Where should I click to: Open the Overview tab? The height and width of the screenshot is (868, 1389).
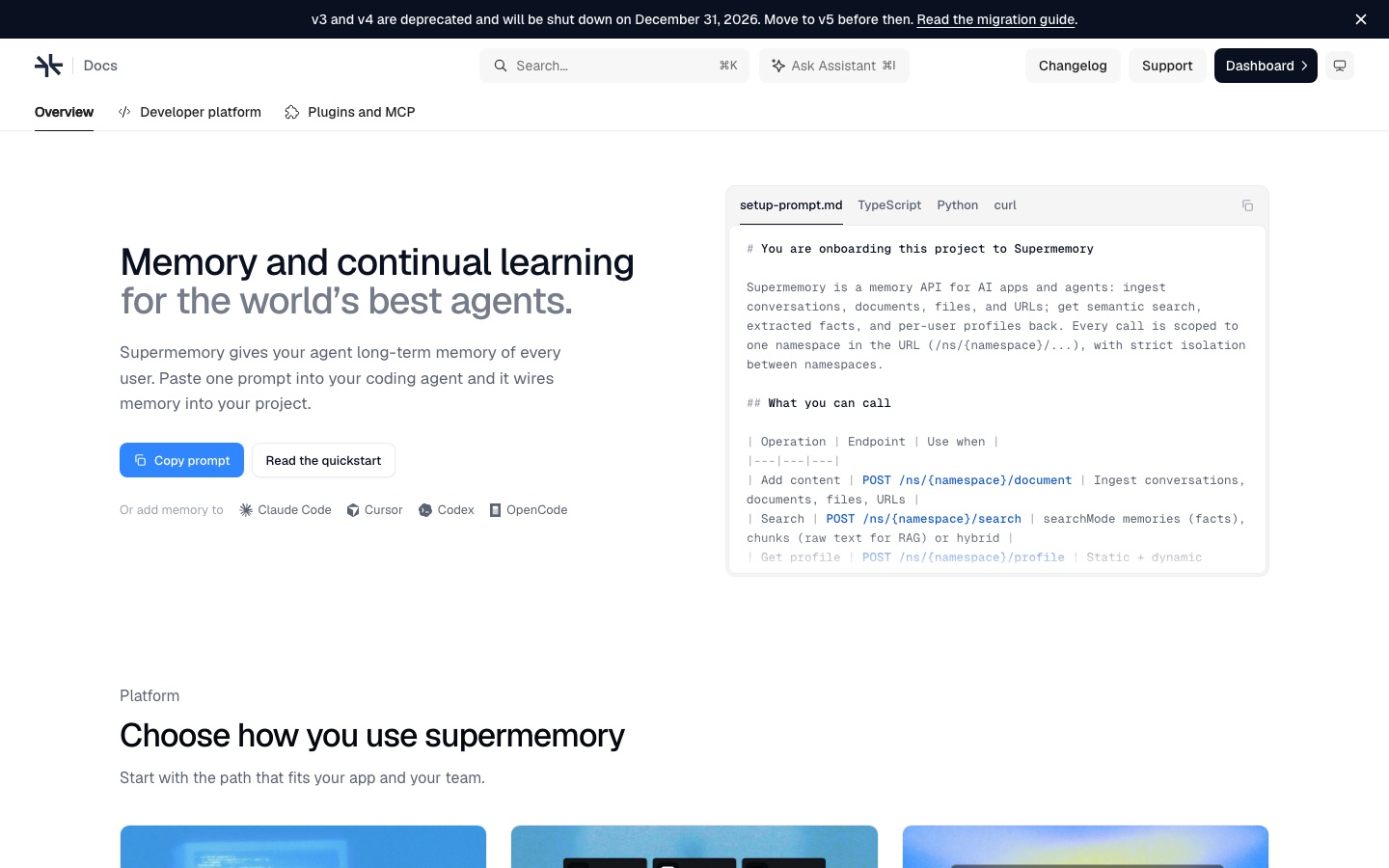[x=64, y=112]
